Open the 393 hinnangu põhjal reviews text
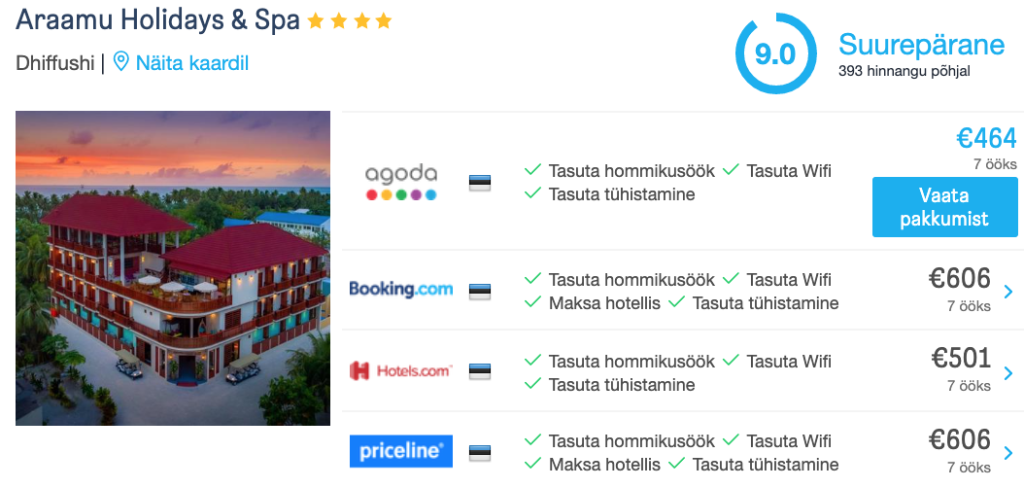This screenshot has height=488, width=1024. (x=904, y=72)
